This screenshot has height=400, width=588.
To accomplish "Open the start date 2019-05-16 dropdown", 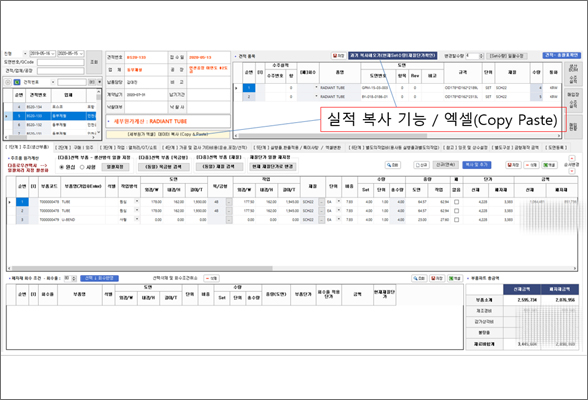I will pyautogui.click(x=53, y=54).
